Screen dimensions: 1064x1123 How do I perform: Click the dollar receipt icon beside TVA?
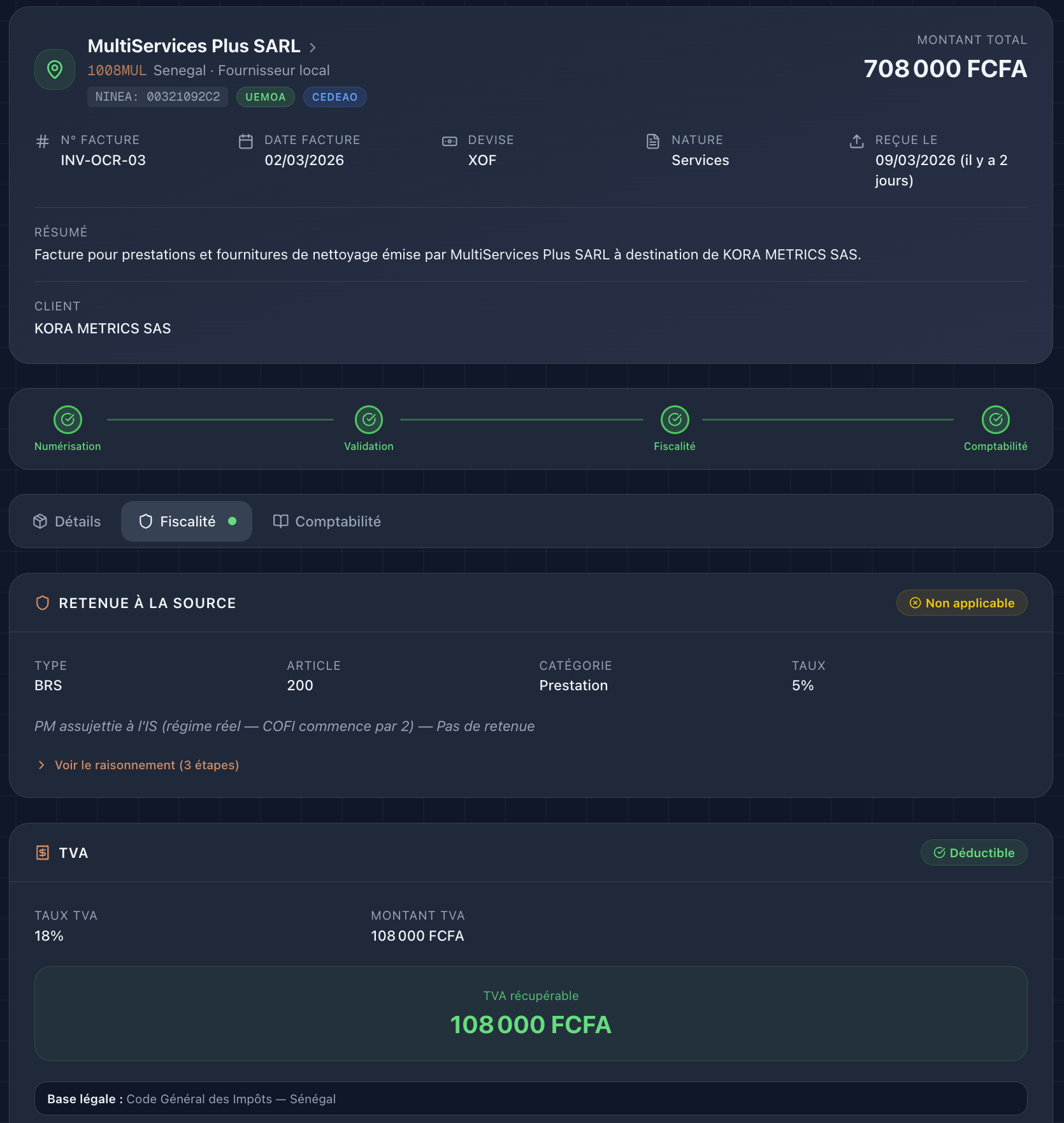pyautogui.click(x=42, y=852)
